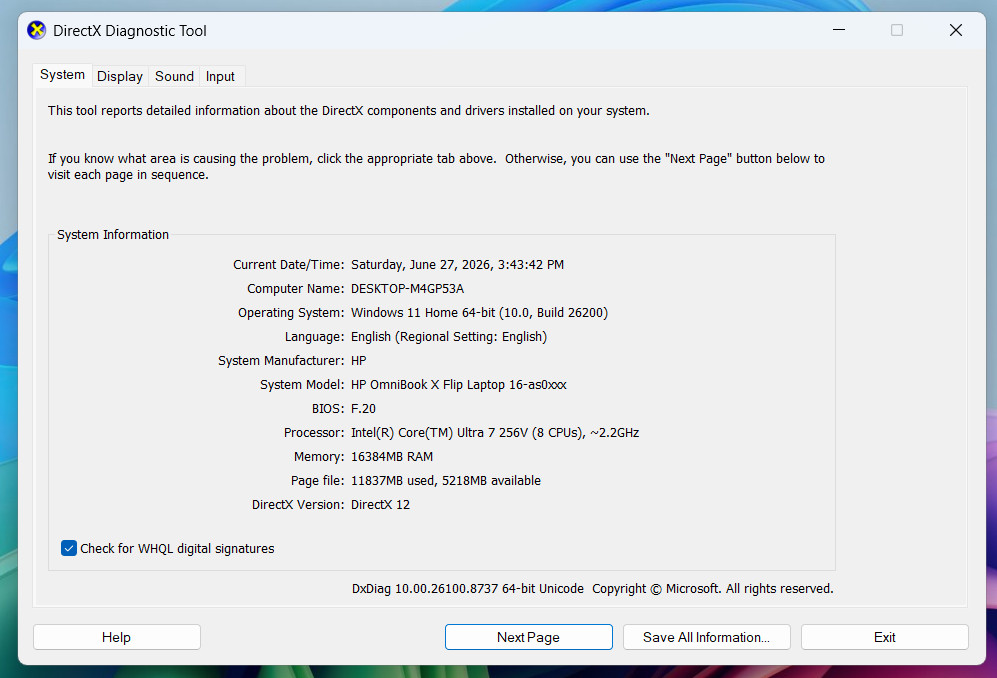Image resolution: width=997 pixels, height=678 pixels.
Task: Click the DirectX 12 version value
Action: (x=380, y=505)
